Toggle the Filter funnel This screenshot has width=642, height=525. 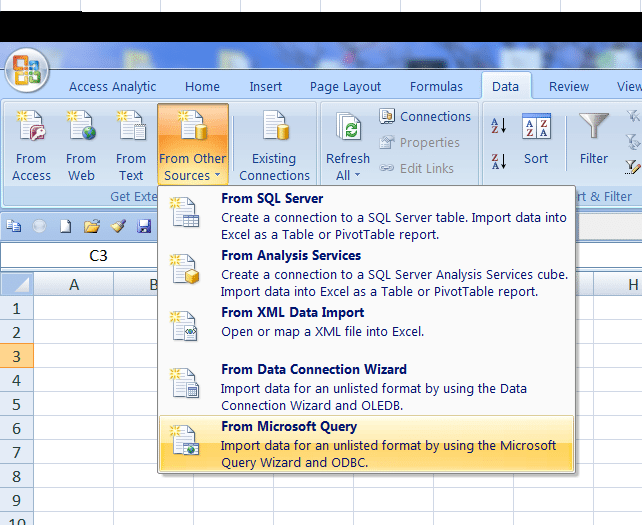(594, 139)
